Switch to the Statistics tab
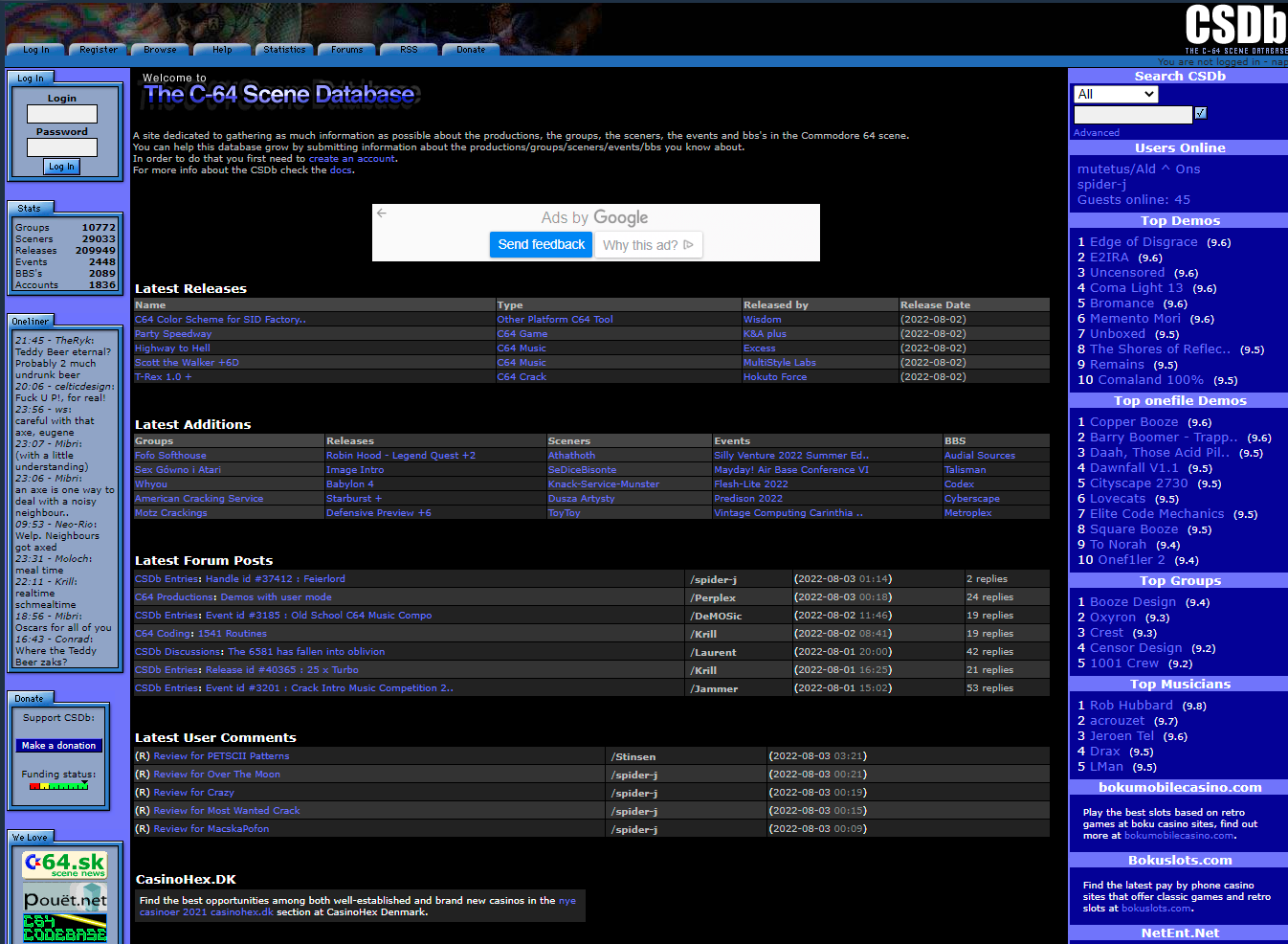Viewport: 1288px width, 944px height. [x=284, y=50]
